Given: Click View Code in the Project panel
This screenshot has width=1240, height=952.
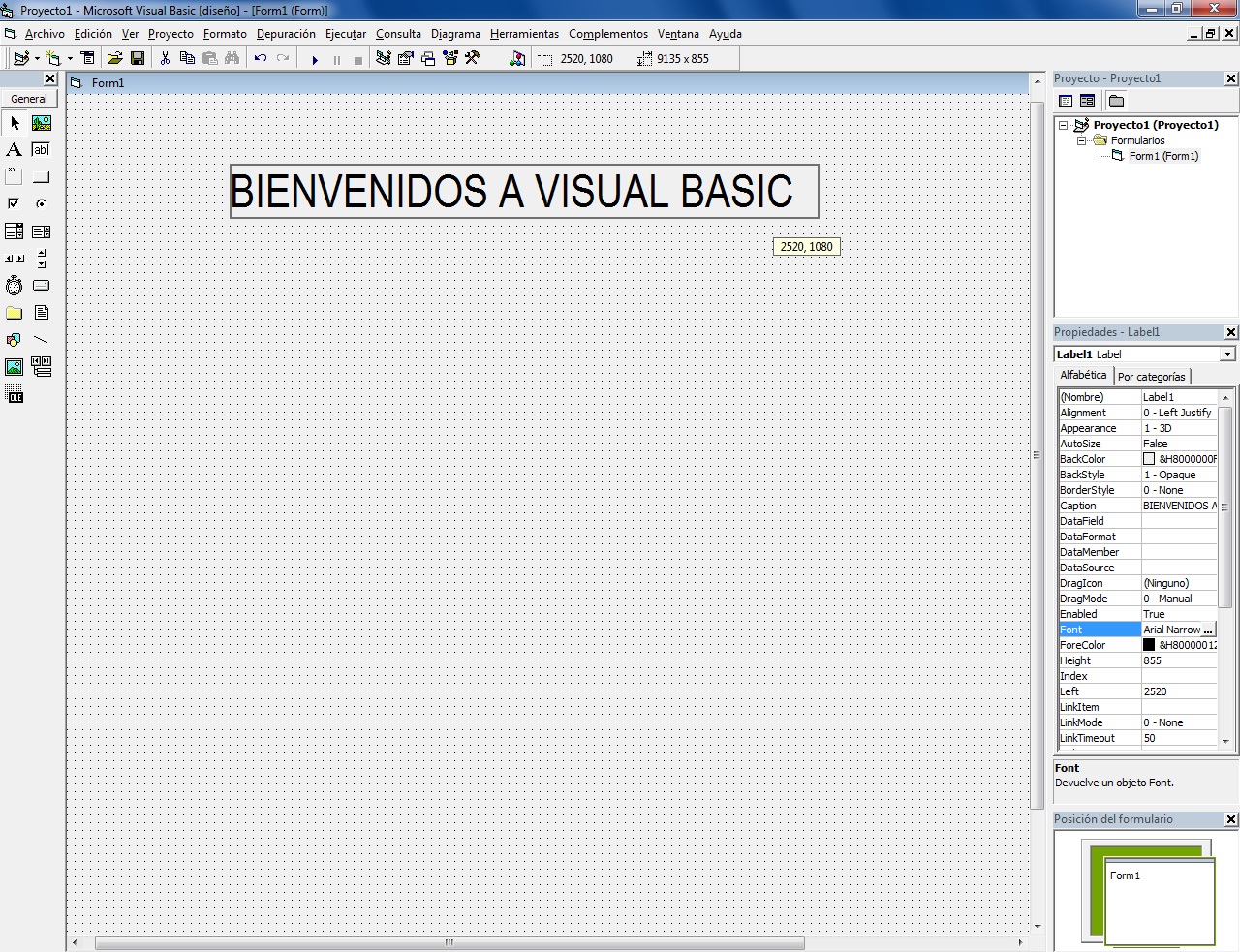Looking at the screenshot, I should [x=1066, y=101].
